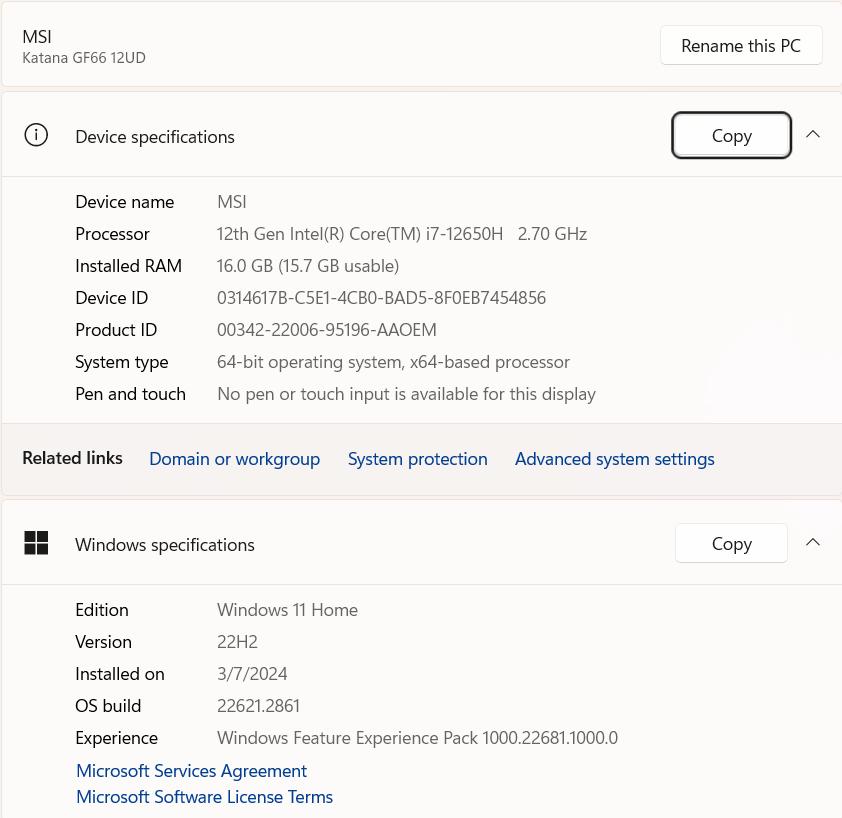Click the Pen and touch label
This screenshot has height=818, width=842.
(130, 394)
